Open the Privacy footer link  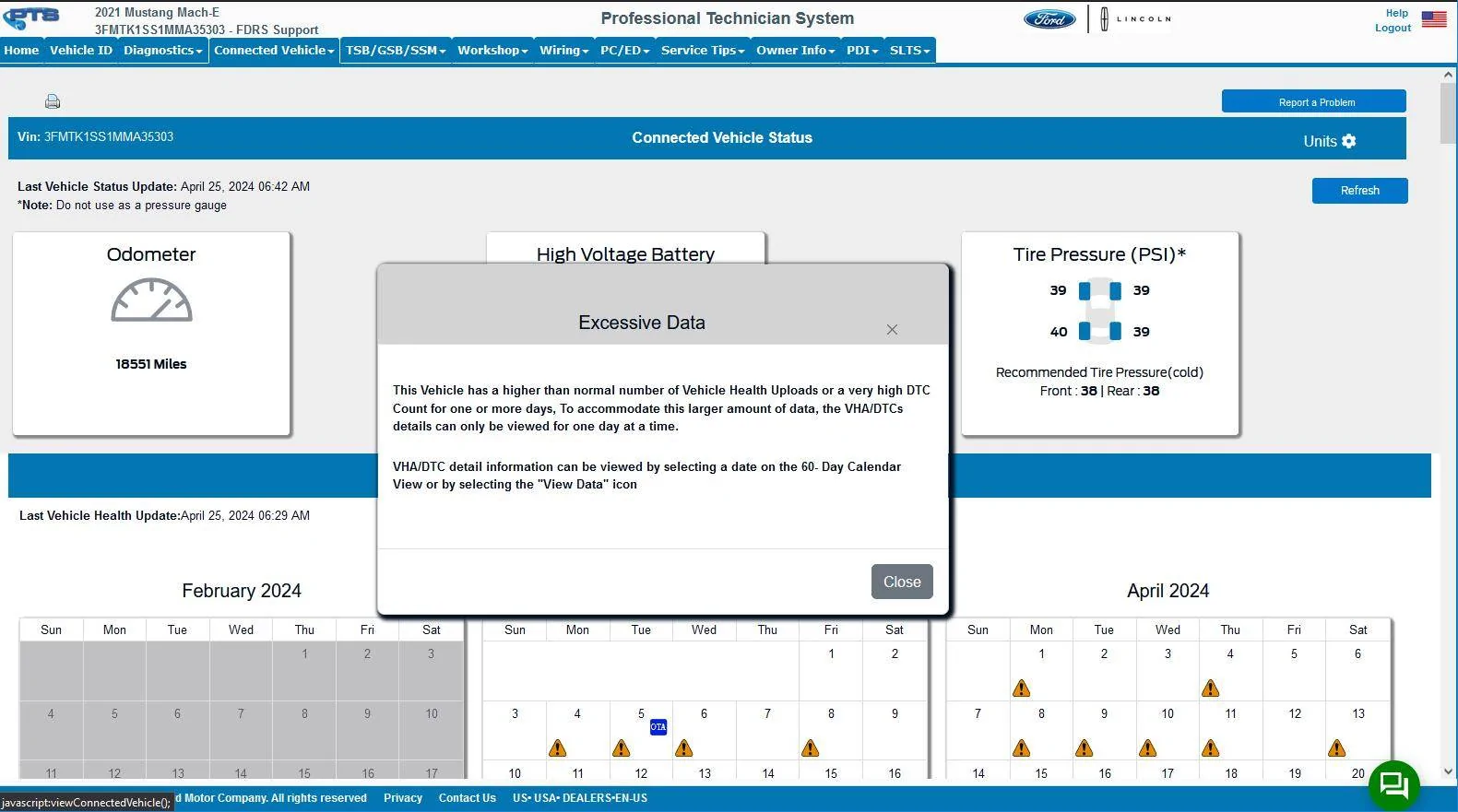click(x=403, y=798)
